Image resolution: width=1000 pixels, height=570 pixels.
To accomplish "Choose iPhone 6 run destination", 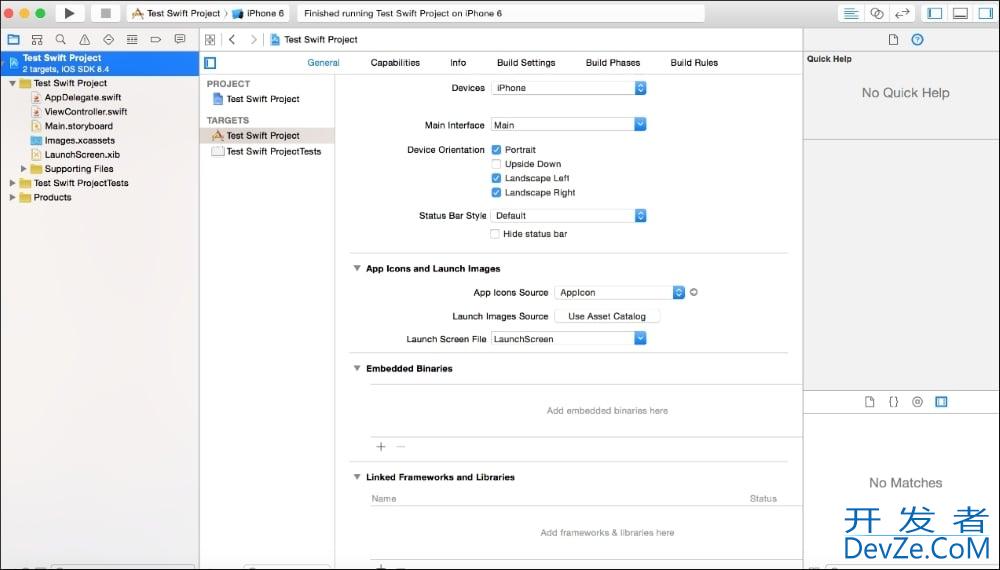I will (x=258, y=13).
